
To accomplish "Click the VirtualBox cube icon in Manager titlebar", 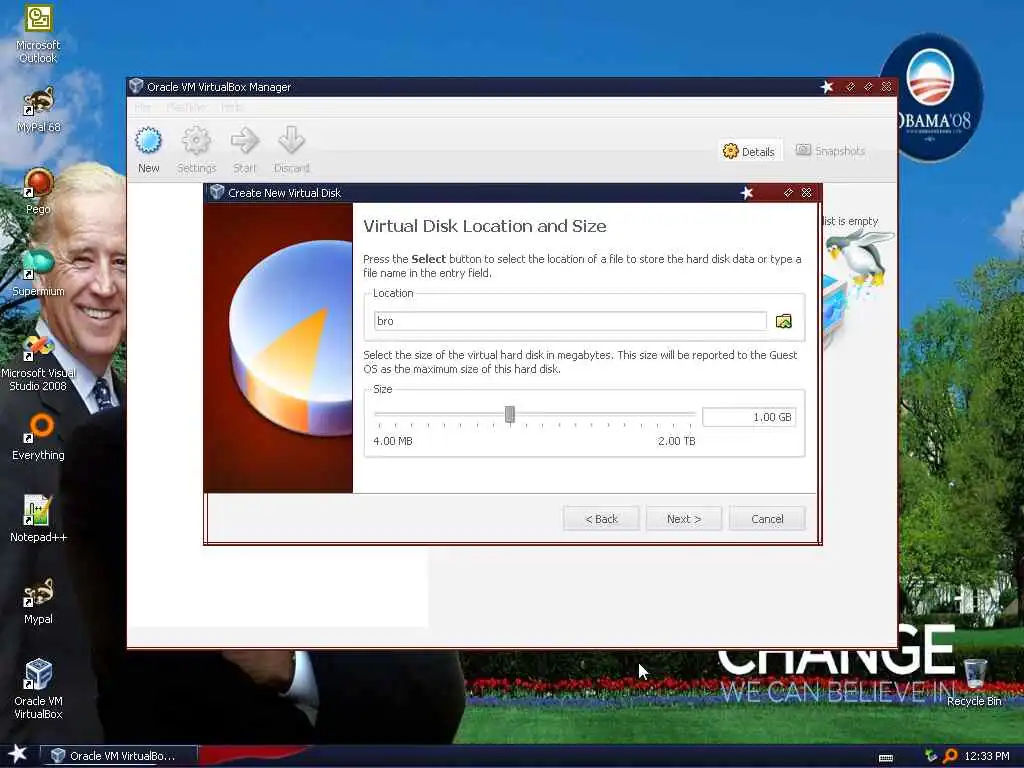I will click(136, 86).
